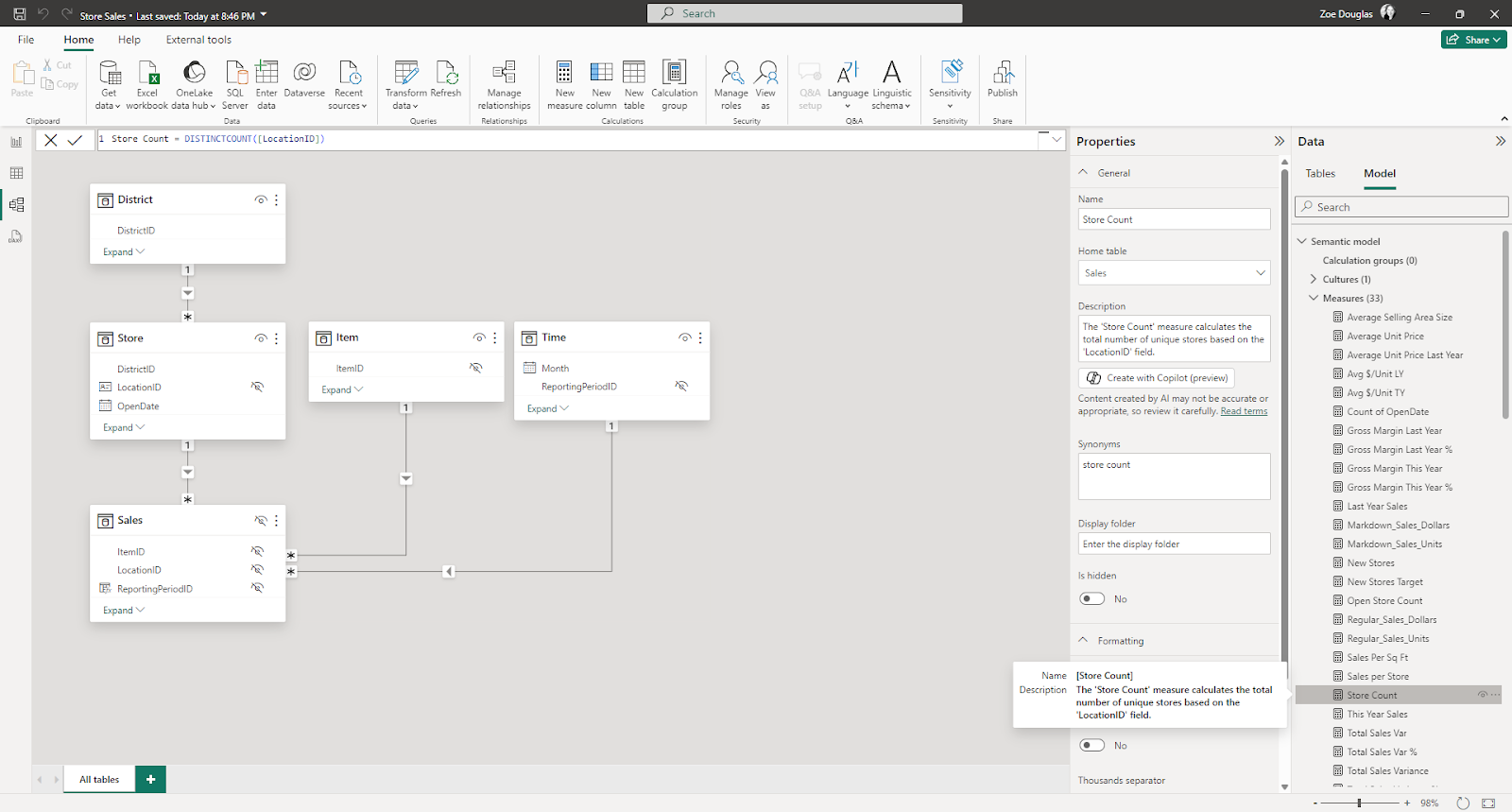Open OneLake data hub
Viewport: 1512px width, 812px height.
pyautogui.click(x=194, y=85)
